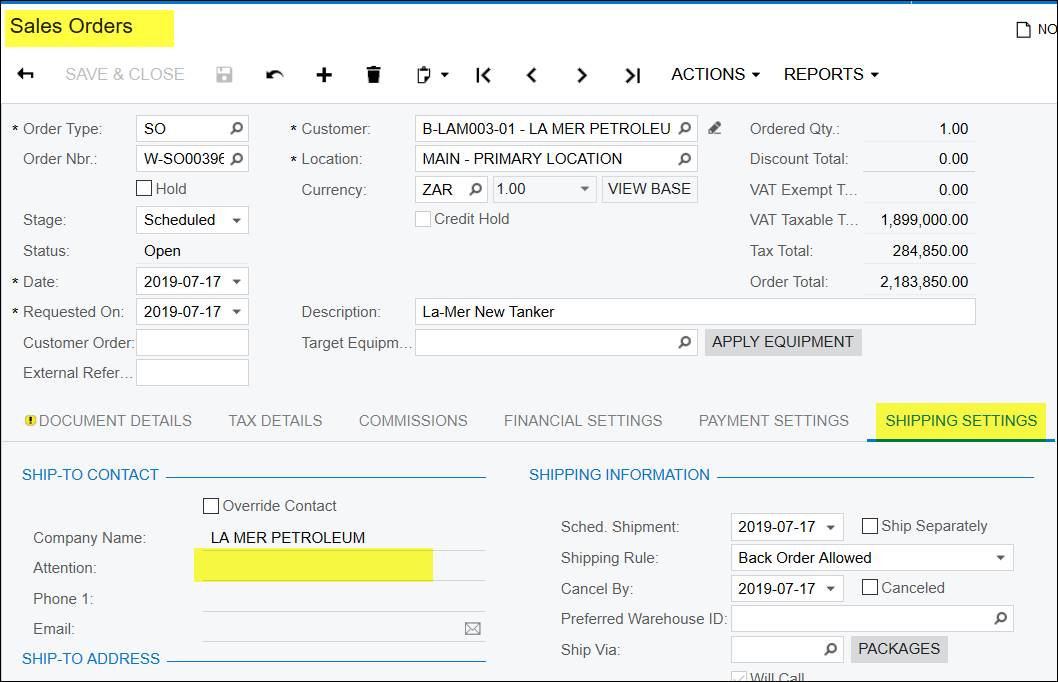Open the Actions dropdown menu
1058x682 pixels.
click(x=715, y=75)
